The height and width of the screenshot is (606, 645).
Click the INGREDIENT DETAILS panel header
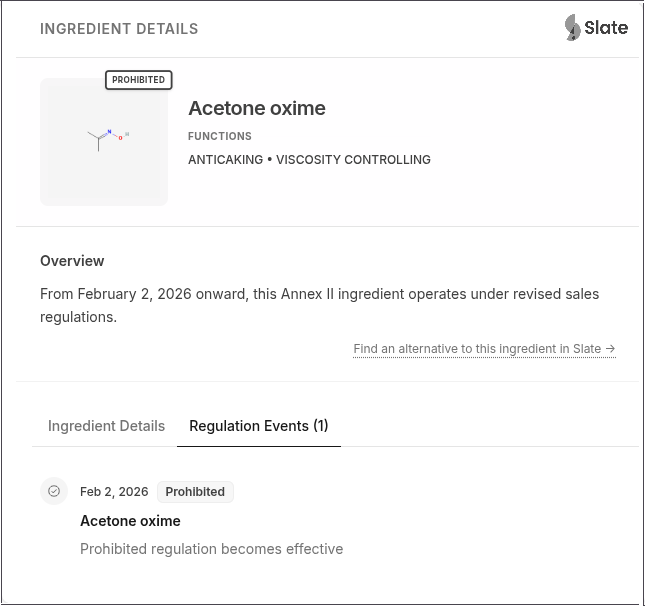click(x=119, y=29)
